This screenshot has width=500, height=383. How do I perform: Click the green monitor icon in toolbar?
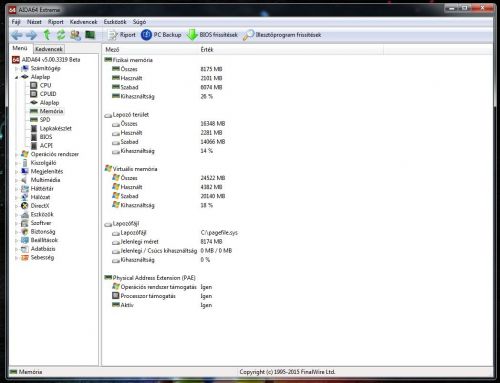pyautogui.click(x=90, y=34)
